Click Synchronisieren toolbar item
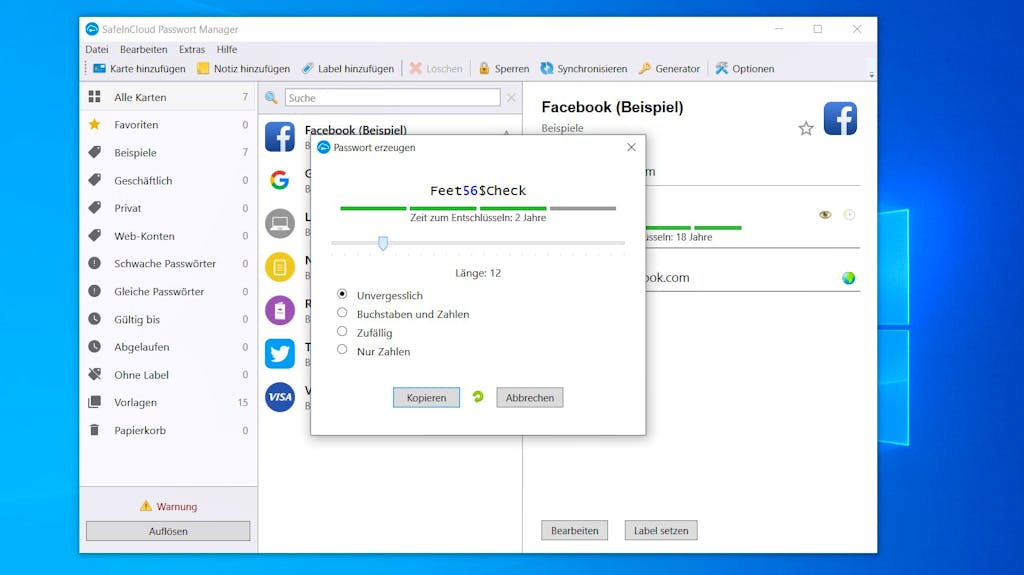 [583, 69]
